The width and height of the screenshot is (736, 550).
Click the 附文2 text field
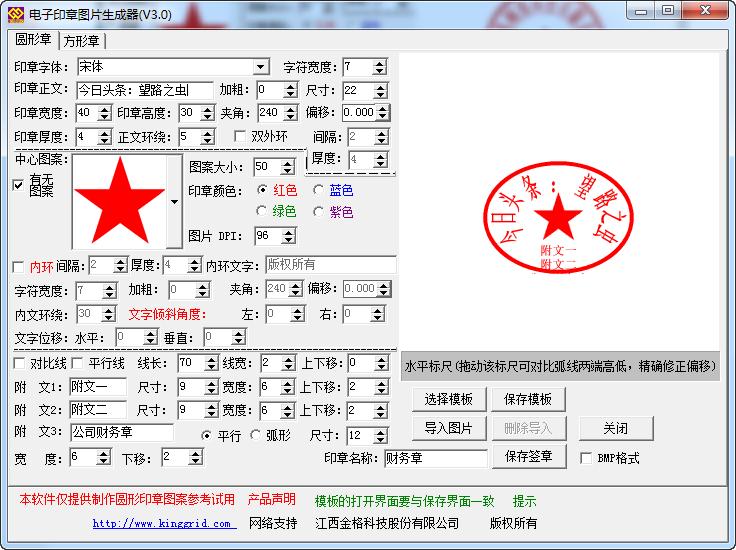tap(98, 410)
